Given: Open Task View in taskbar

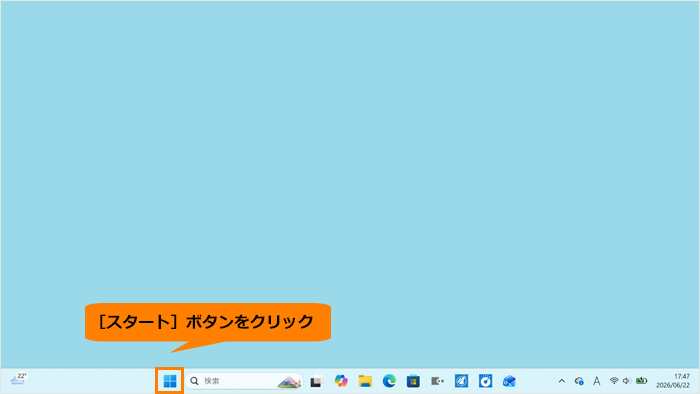Looking at the screenshot, I should [317, 382].
